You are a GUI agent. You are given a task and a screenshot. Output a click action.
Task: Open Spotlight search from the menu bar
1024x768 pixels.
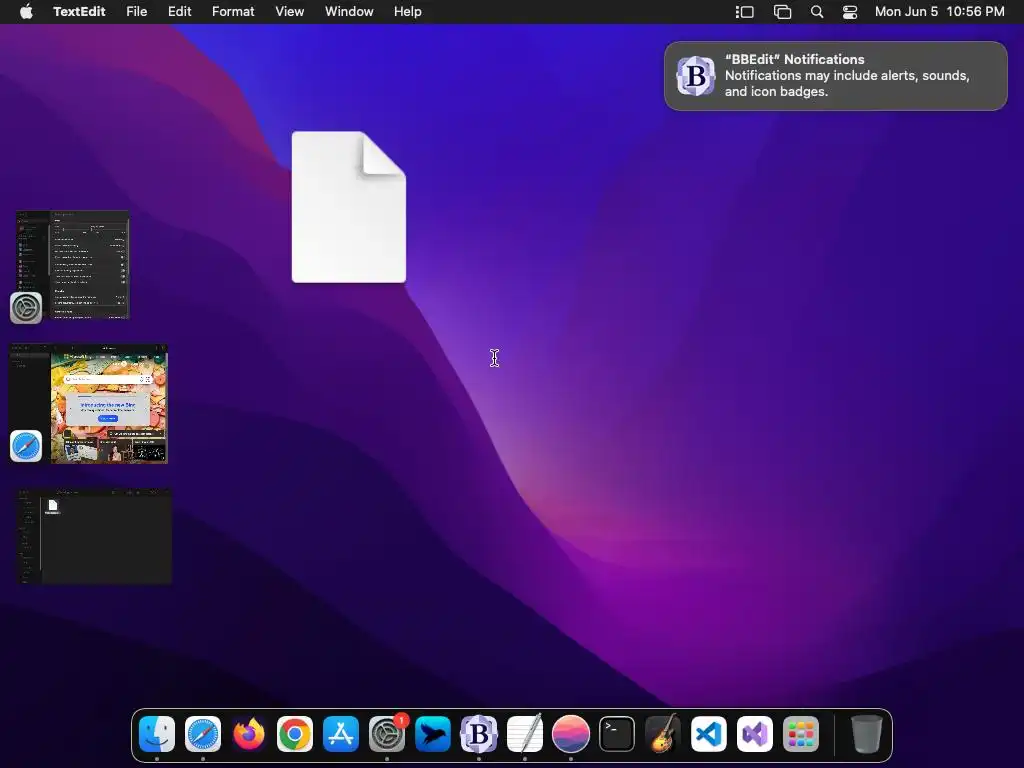coord(817,12)
